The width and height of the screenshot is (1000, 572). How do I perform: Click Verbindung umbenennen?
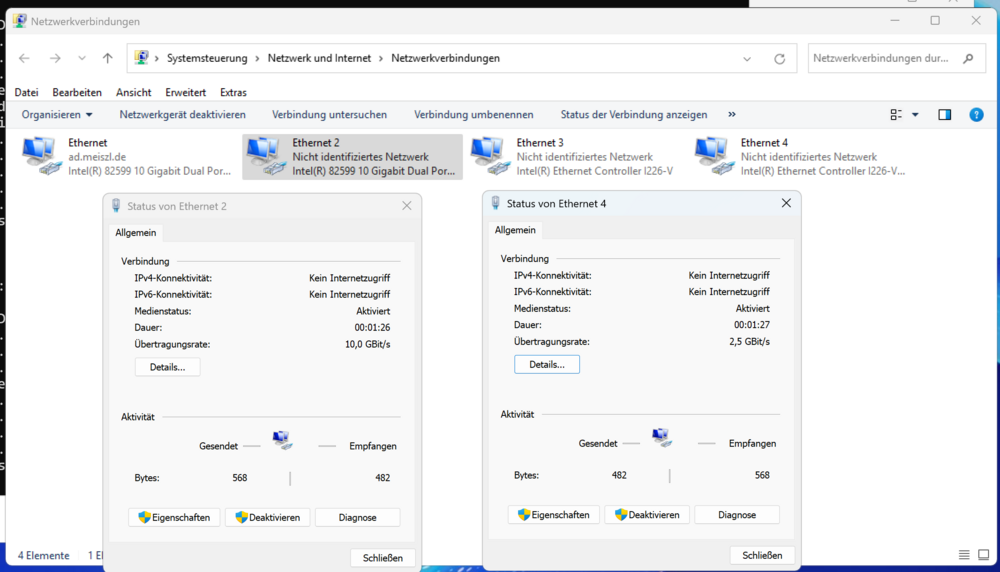pos(474,115)
